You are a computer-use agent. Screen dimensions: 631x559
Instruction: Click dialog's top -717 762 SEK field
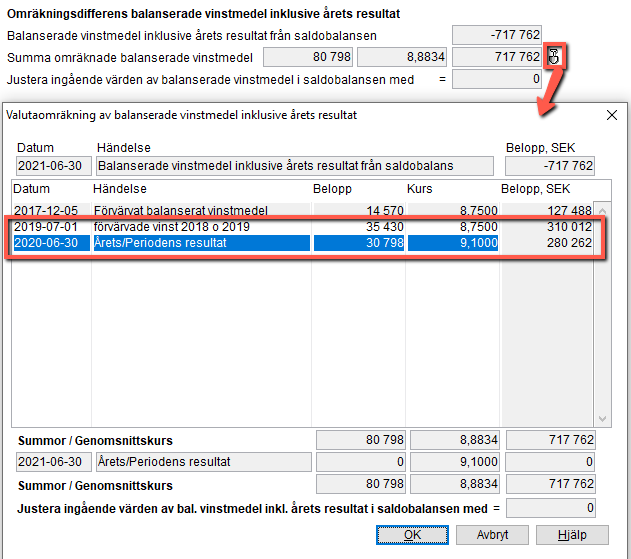[550, 166]
